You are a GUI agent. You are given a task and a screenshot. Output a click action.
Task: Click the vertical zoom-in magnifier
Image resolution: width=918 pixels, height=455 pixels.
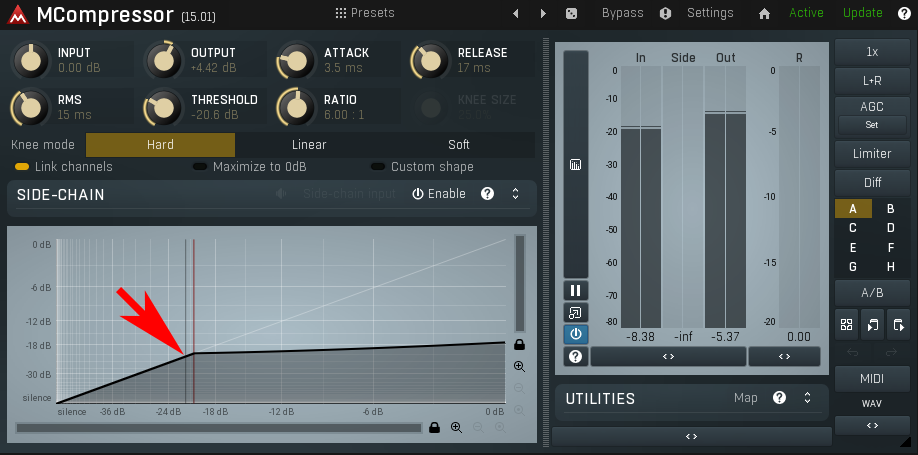tap(519, 367)
